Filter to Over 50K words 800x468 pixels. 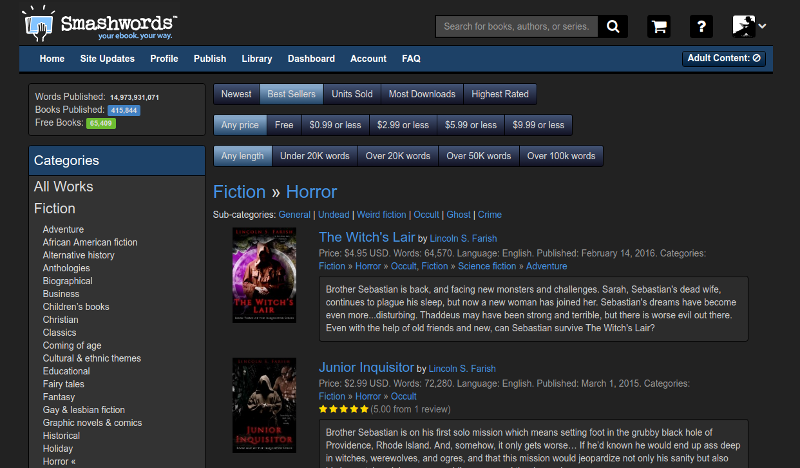coord(479,156)
